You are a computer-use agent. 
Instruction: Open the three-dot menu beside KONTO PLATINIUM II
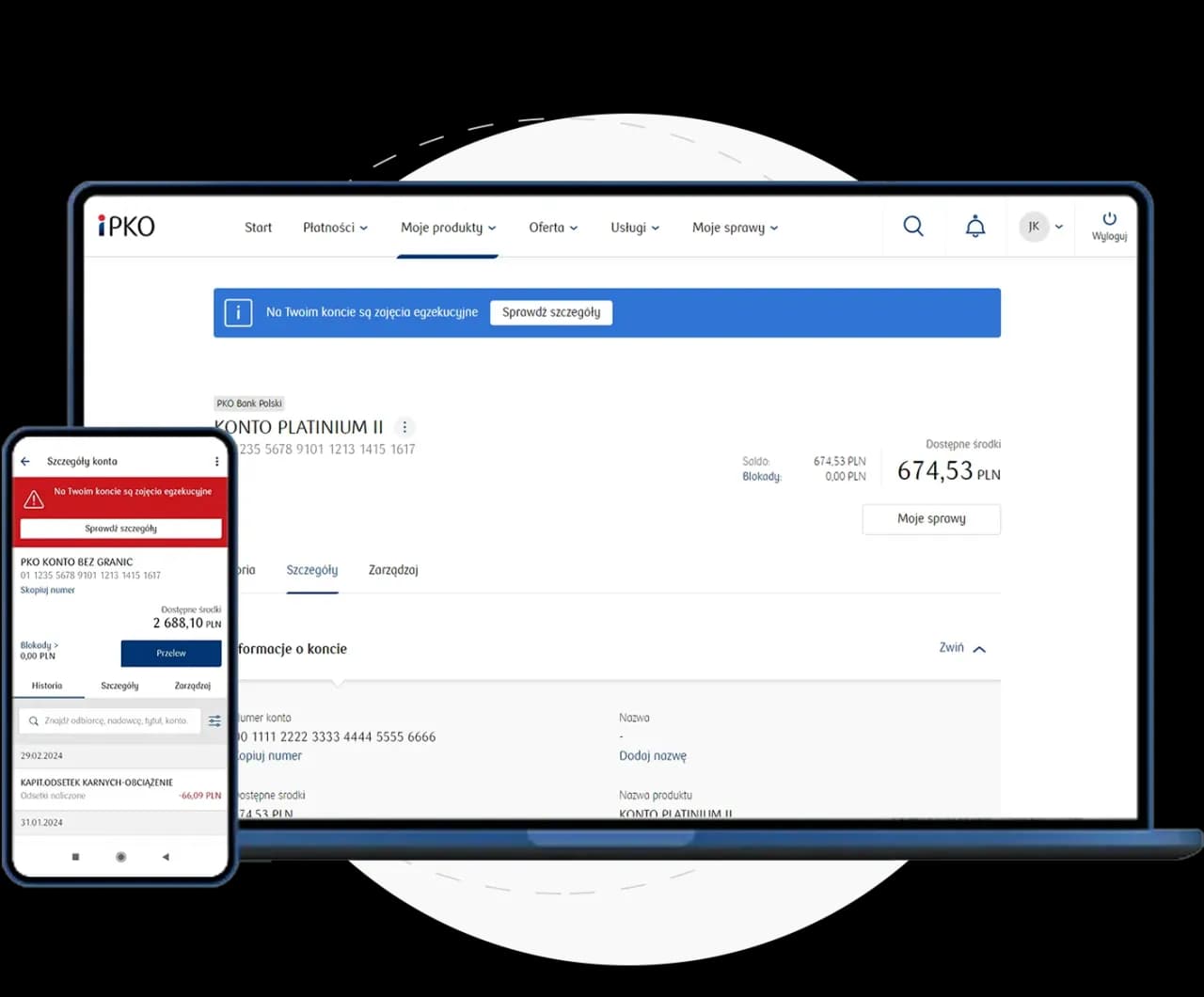click(x=404, y=427)
